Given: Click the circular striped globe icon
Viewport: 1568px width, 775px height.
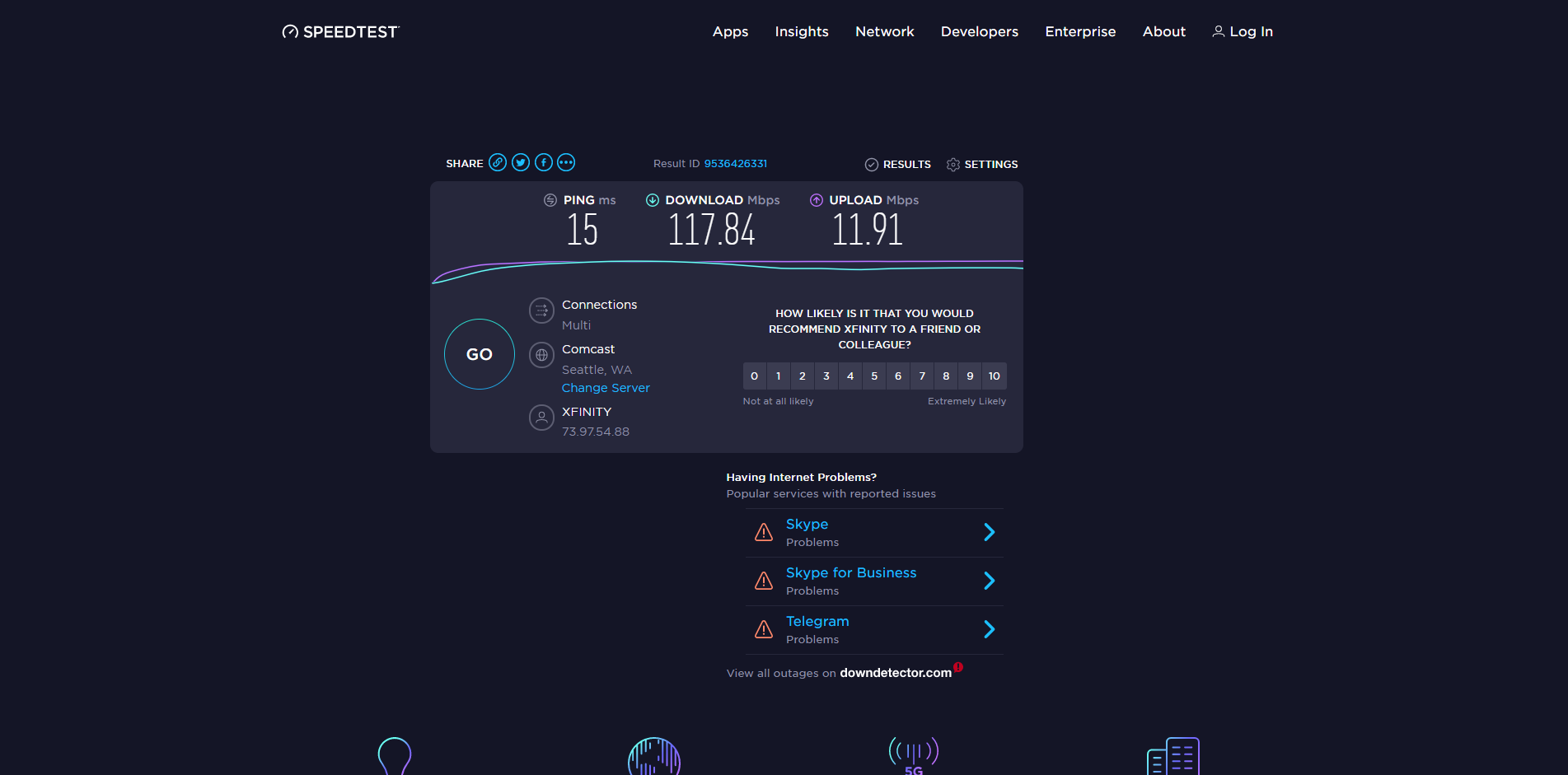Looking at the screenshot, I should [654, 756].
